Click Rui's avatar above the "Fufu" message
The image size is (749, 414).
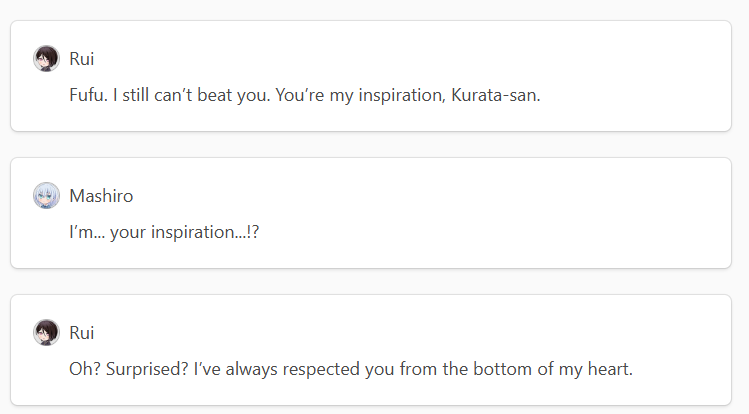46,58
